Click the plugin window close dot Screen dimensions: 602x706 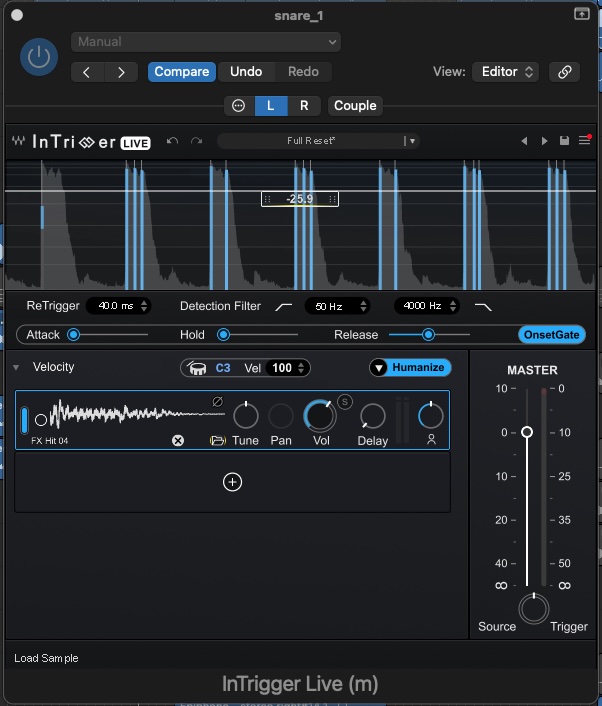tap(17, 15)
